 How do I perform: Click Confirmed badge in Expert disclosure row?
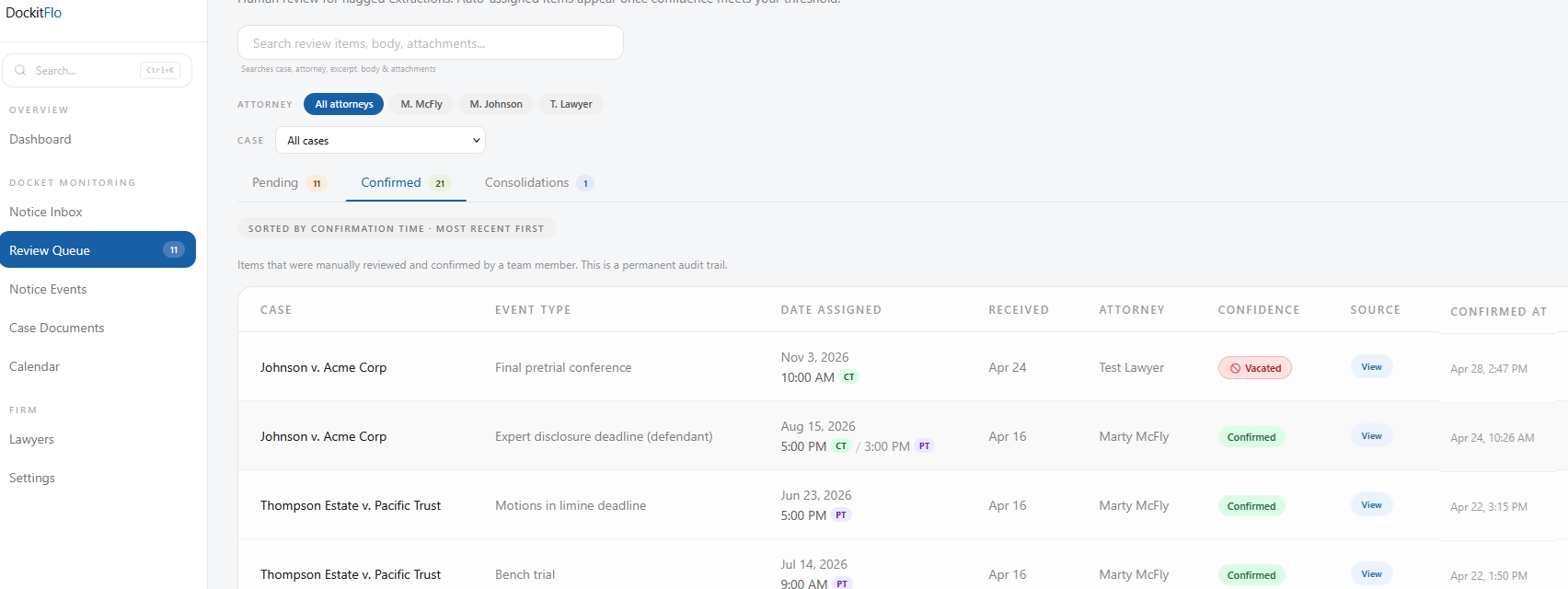[1251, 437]
